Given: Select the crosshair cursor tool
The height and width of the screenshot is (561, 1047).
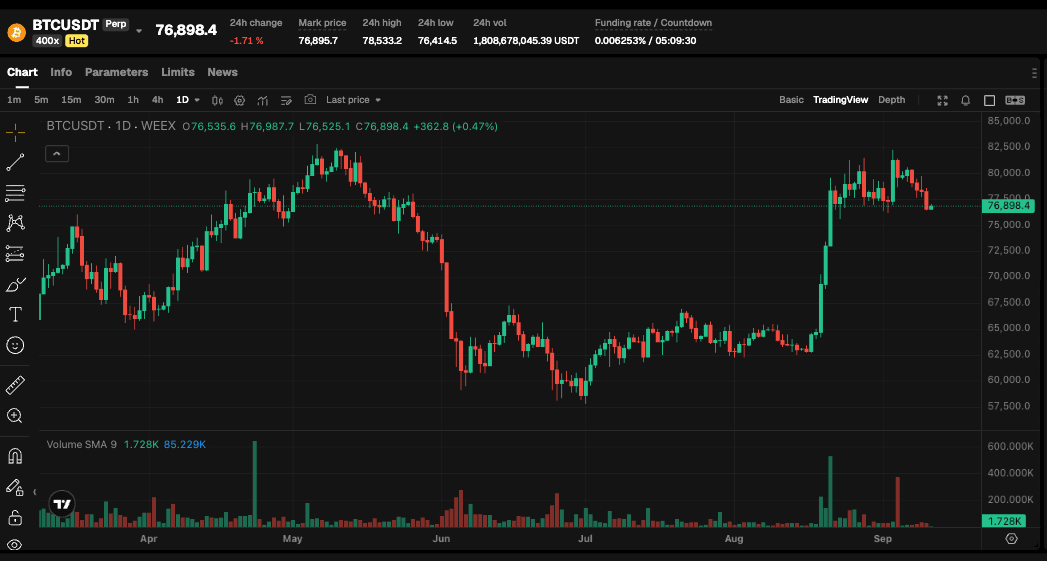Looking at the screenshot, I should 15,132.
